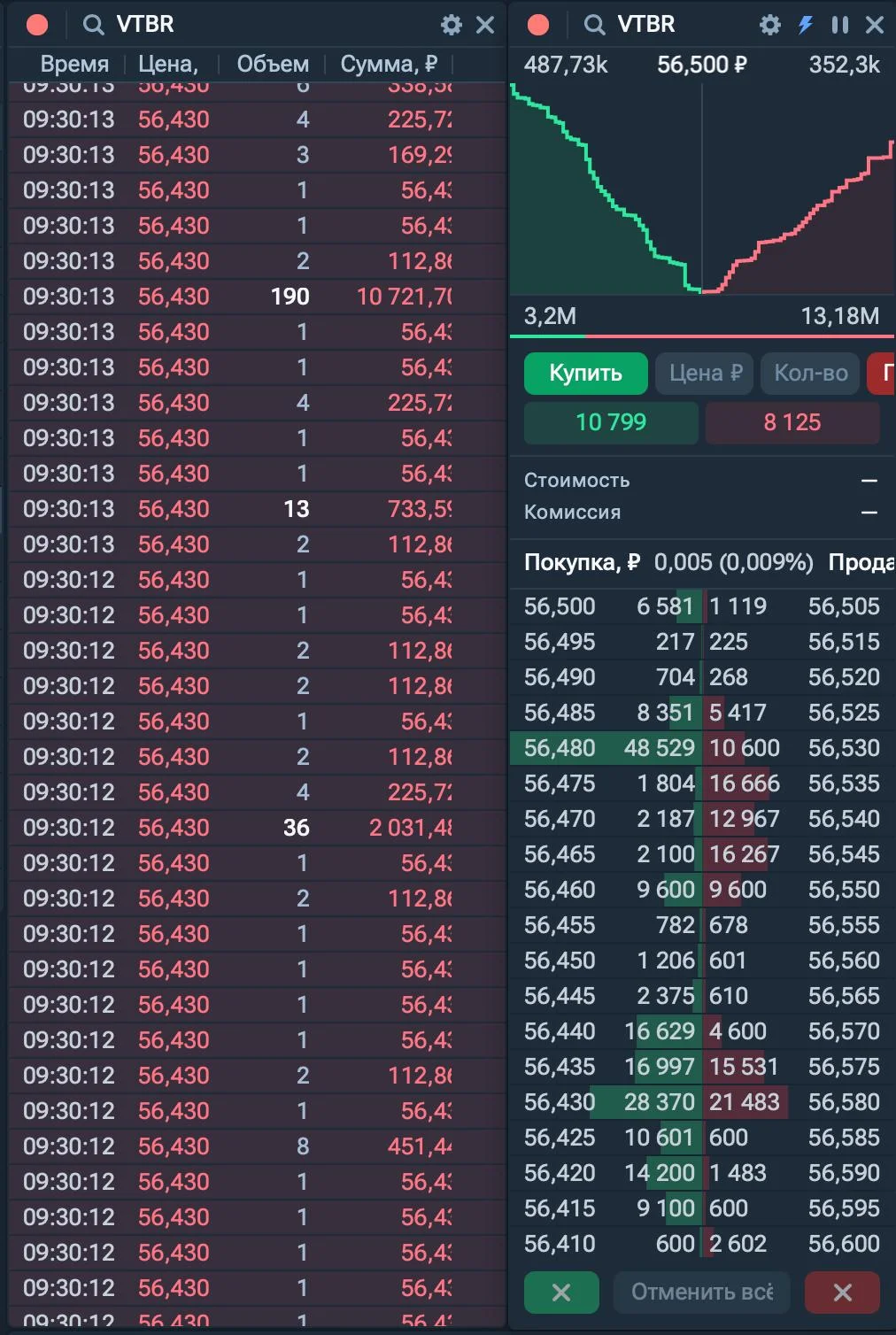
Task: Sort by Время column header
Action: [x=74, y=65]
